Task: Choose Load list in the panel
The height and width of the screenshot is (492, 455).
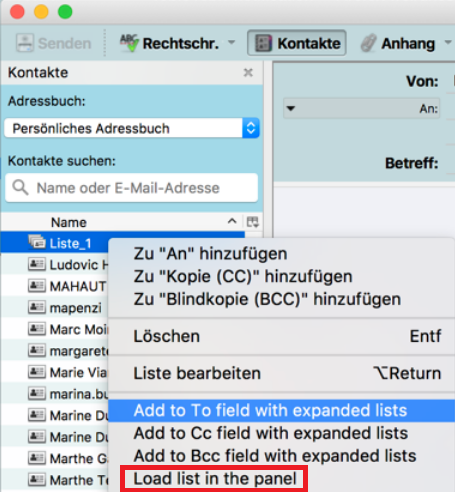Action: tap(215, 479)
